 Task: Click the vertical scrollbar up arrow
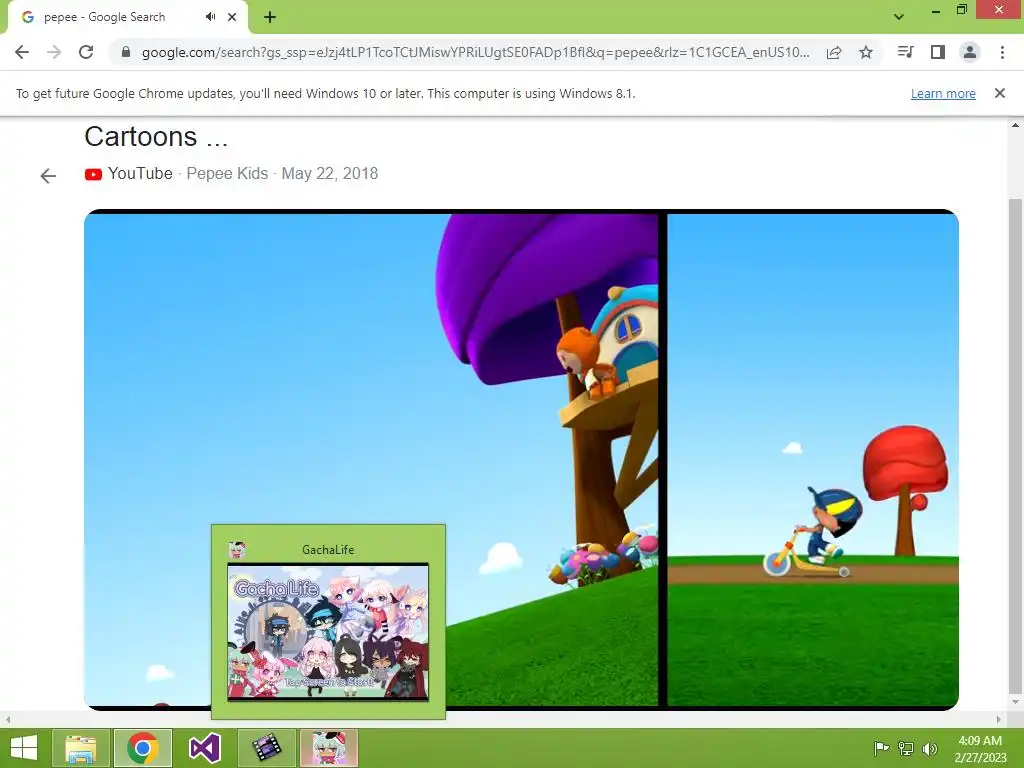pos(1015,125)
